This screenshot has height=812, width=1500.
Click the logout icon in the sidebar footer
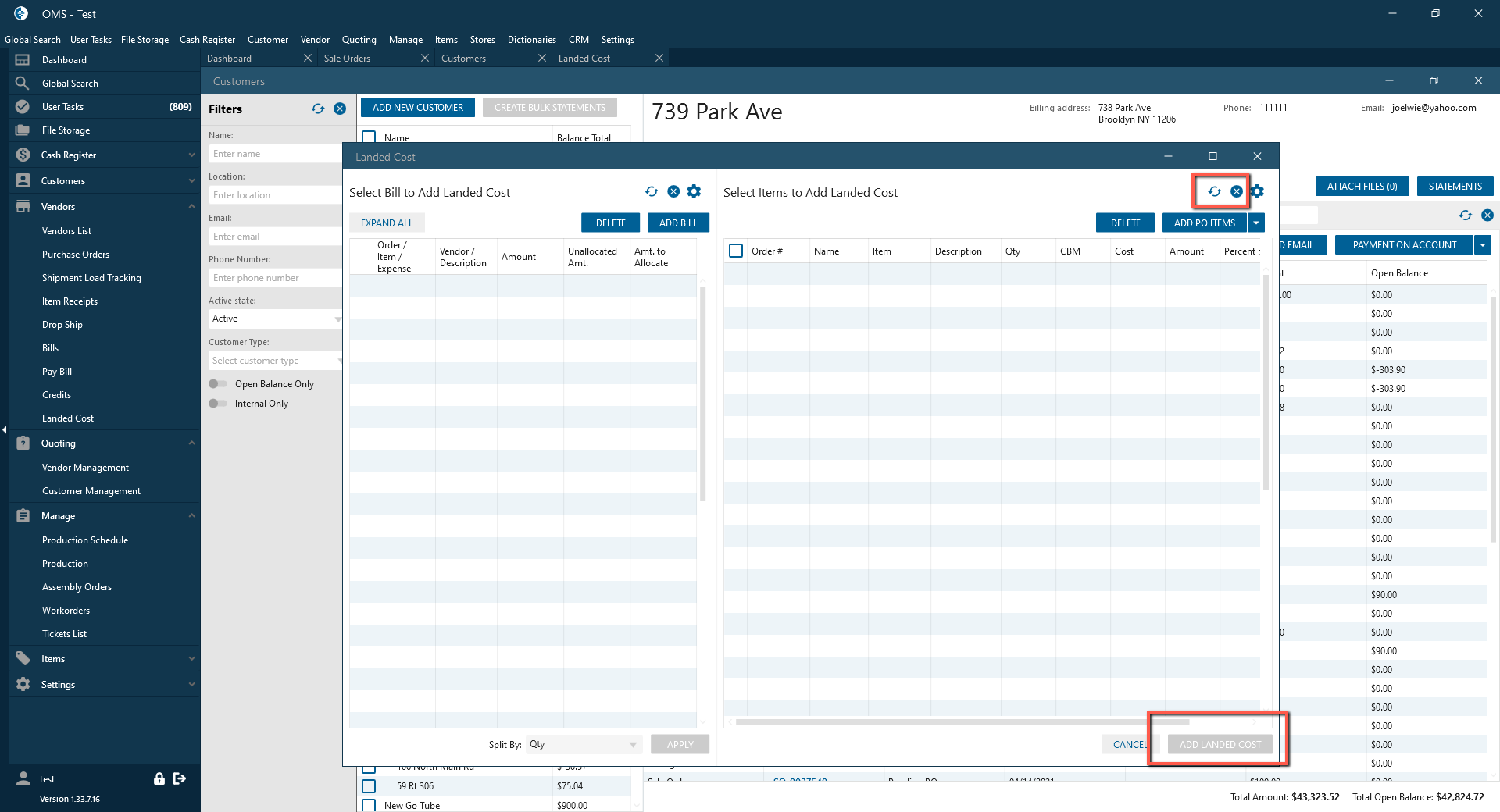[180, 778]
